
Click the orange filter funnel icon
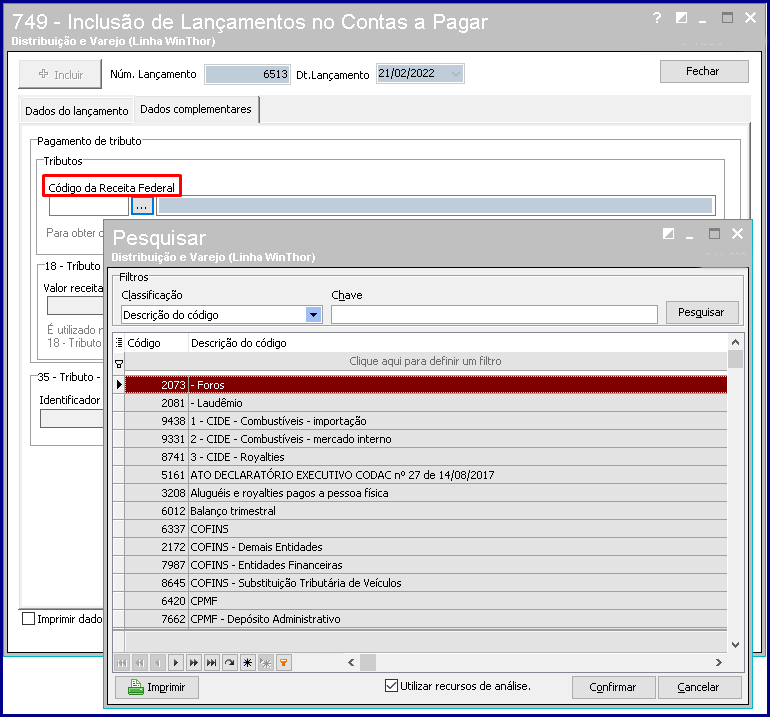[x=283, y=662]
